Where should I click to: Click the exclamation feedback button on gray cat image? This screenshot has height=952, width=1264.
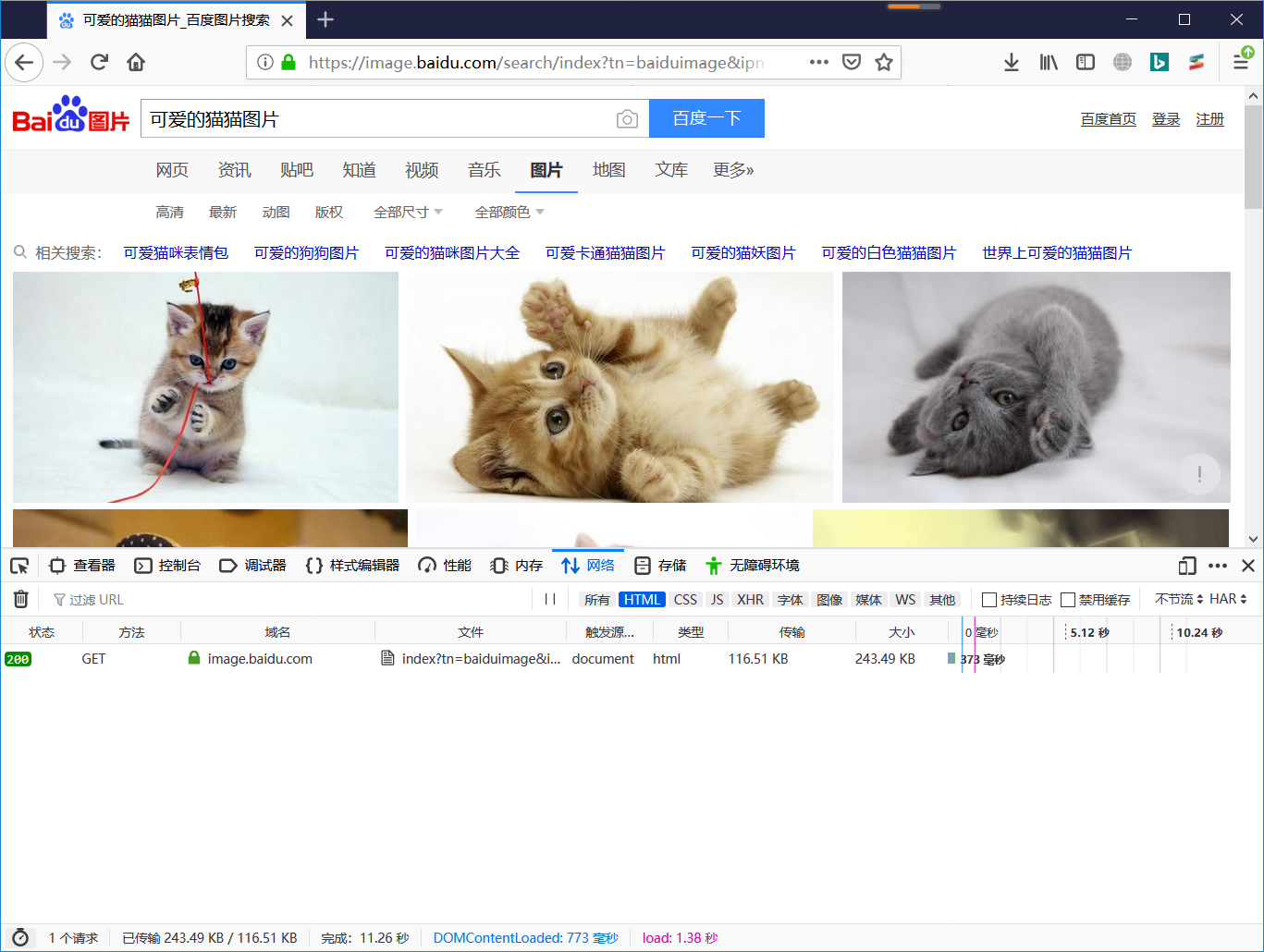[1199, 474]
